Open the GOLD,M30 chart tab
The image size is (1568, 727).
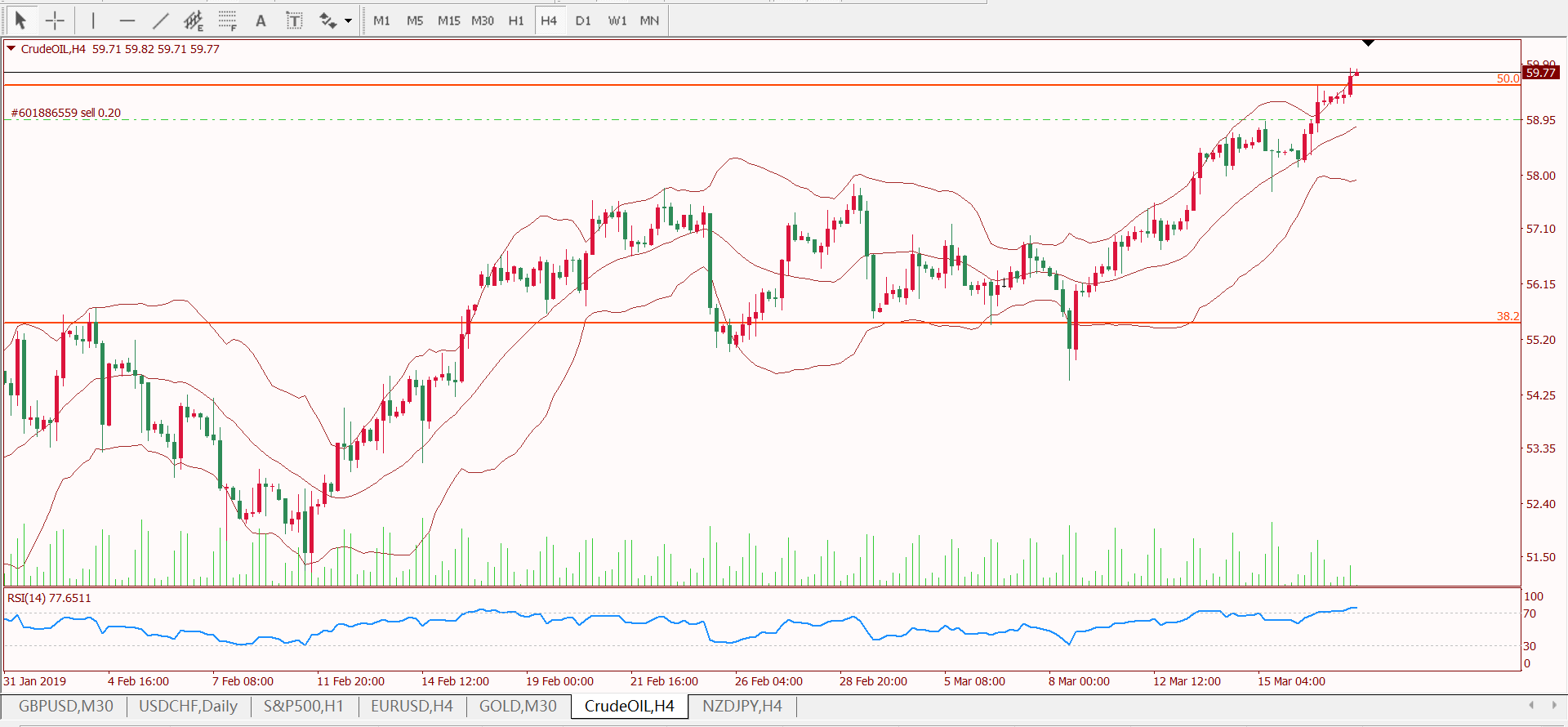click(518, 706)
